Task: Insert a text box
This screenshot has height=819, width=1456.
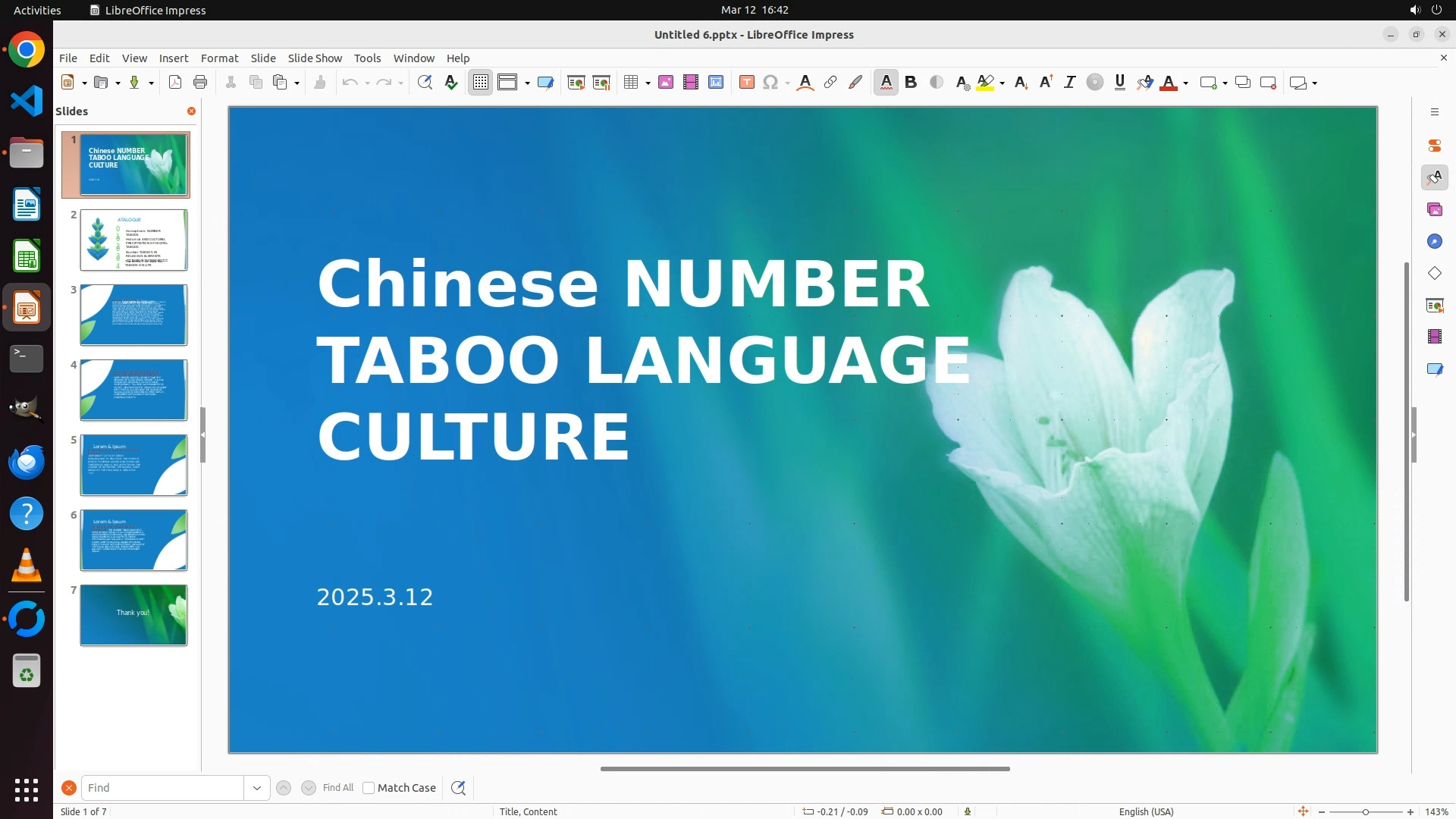Action: tap(746, 83)
